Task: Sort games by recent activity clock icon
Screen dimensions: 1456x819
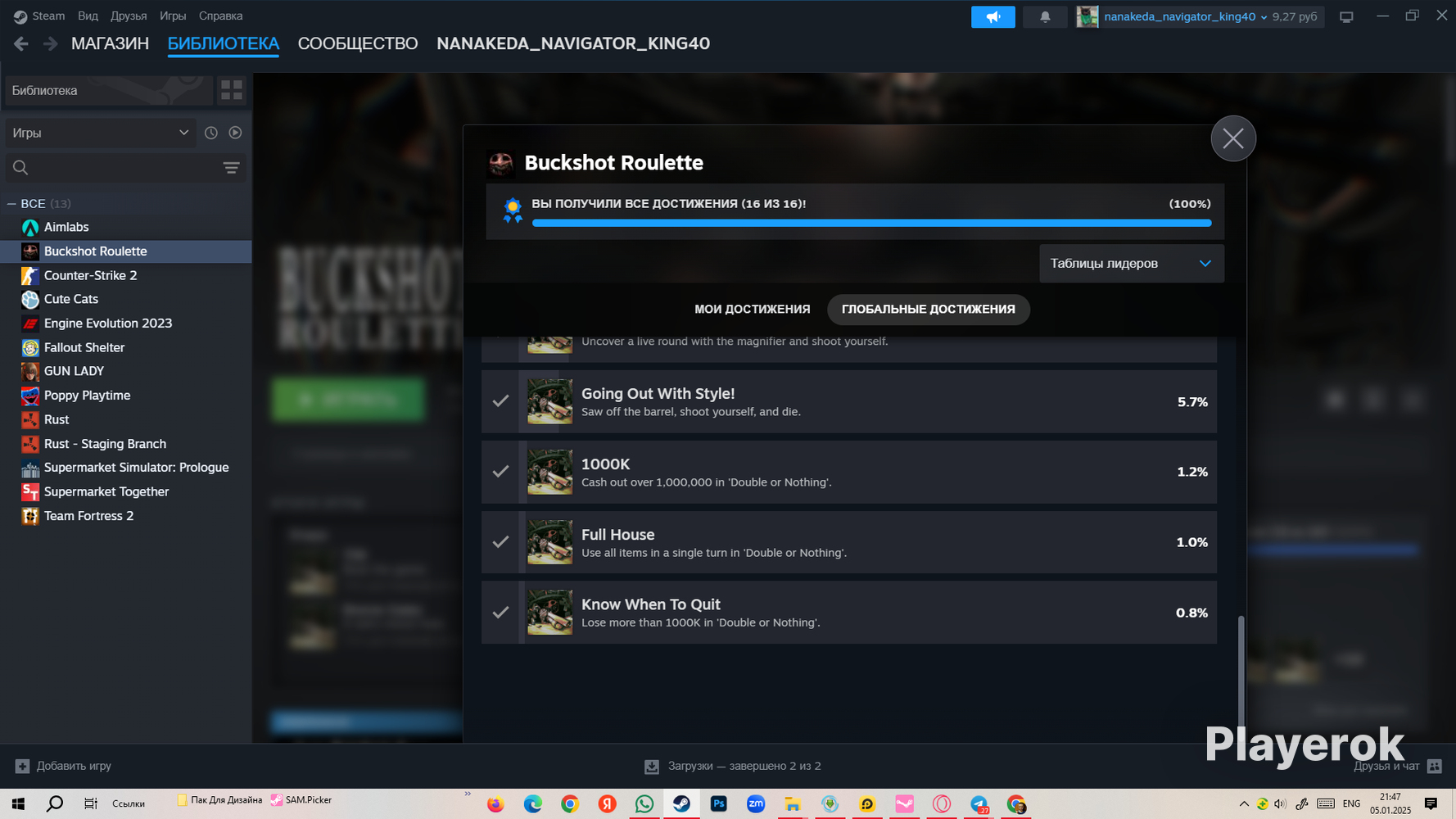Action: (211, 133)
